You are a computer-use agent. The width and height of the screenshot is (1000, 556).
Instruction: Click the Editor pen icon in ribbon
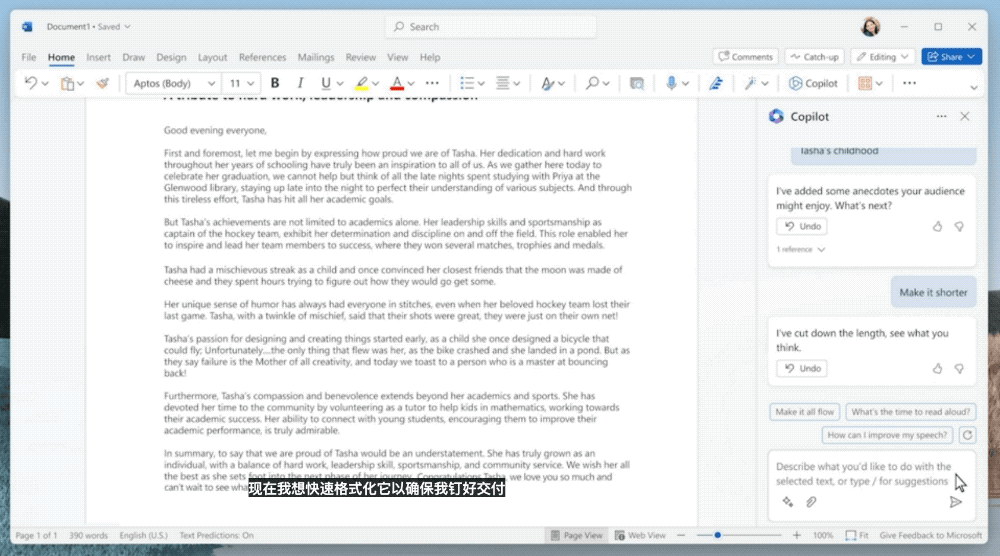tap(716, 84)
